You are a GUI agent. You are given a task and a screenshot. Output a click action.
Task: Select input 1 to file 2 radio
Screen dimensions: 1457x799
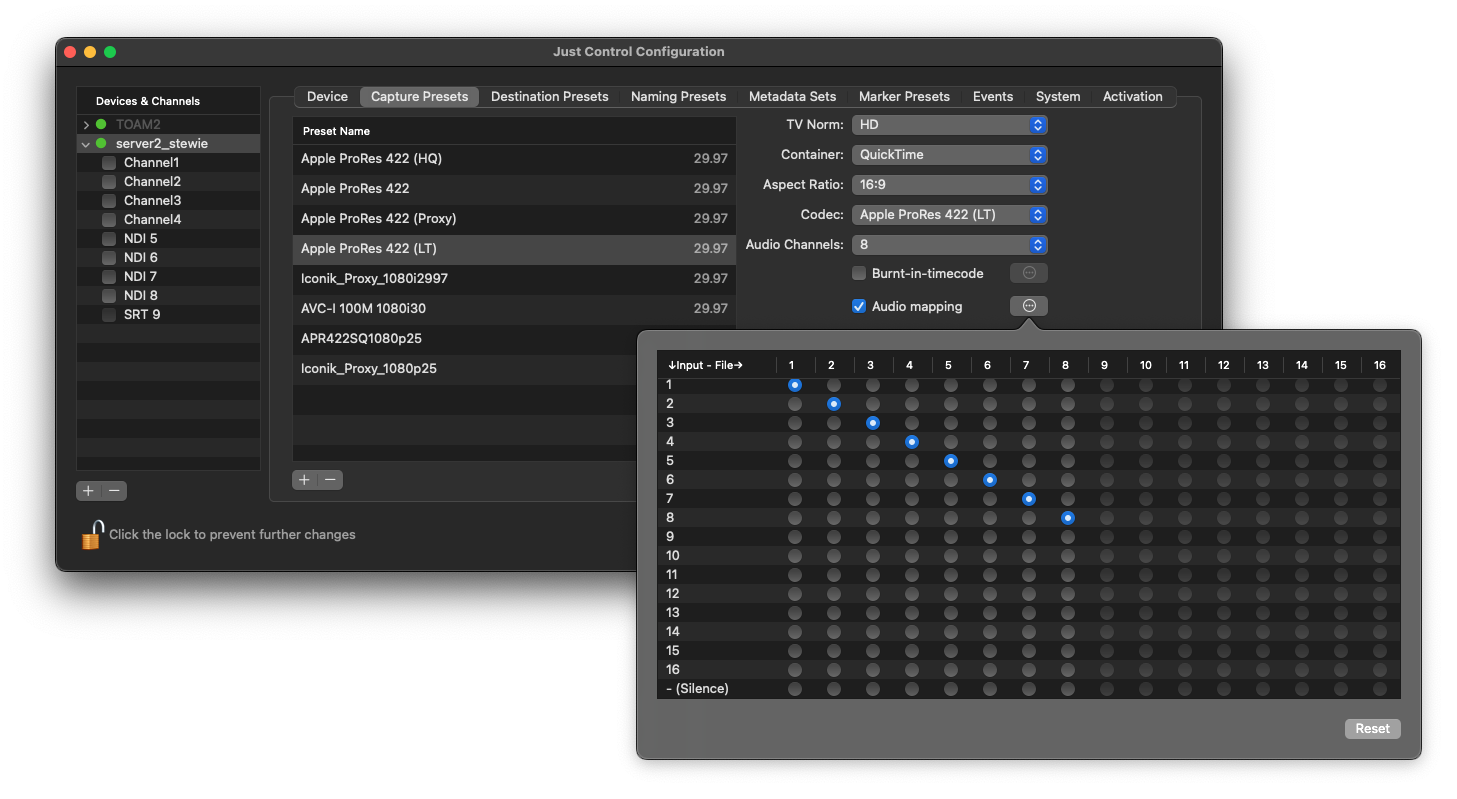point(834,385)
